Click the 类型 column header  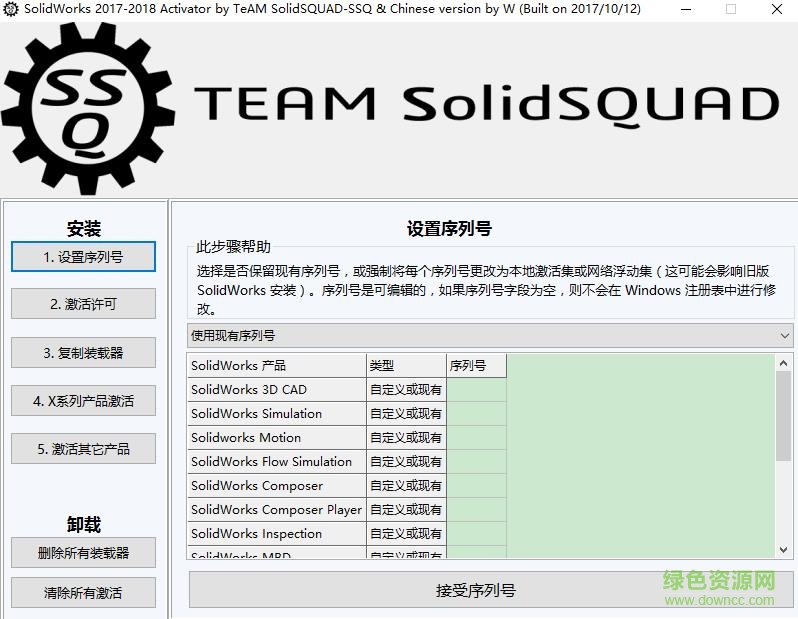(x=406, y=365)
